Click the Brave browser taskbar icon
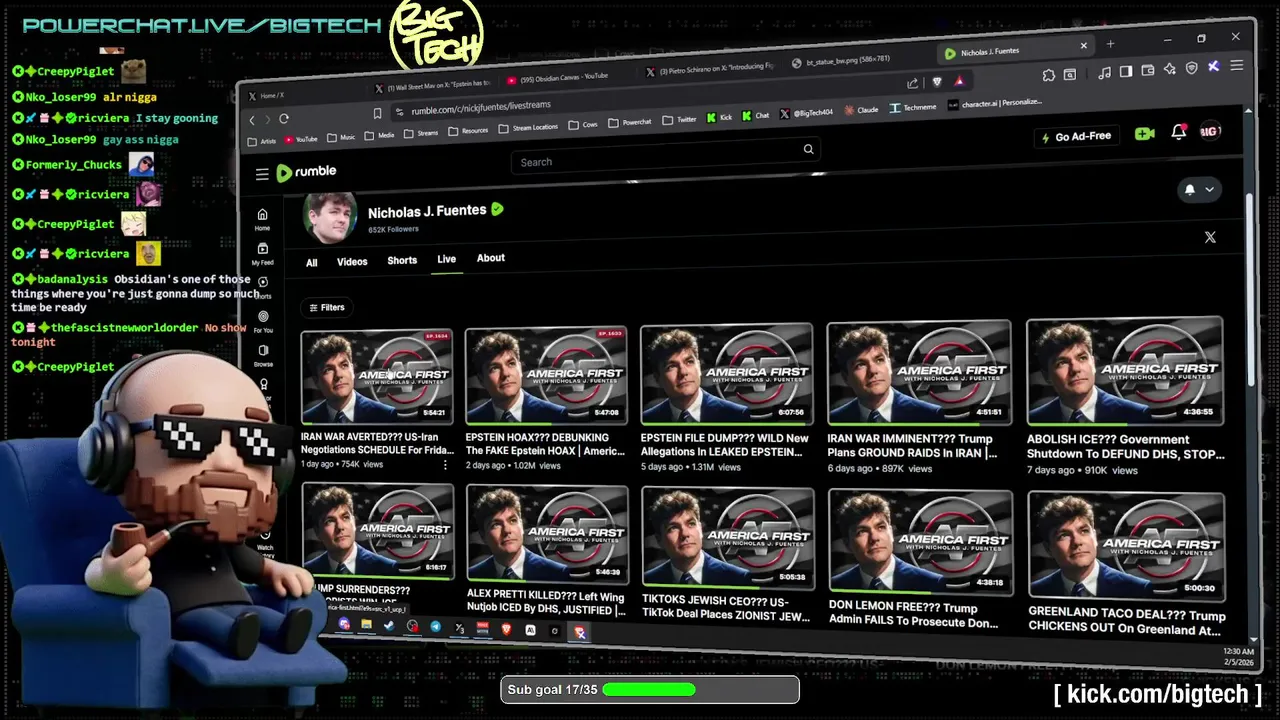The image size is (1280, 720). [506, 629]
